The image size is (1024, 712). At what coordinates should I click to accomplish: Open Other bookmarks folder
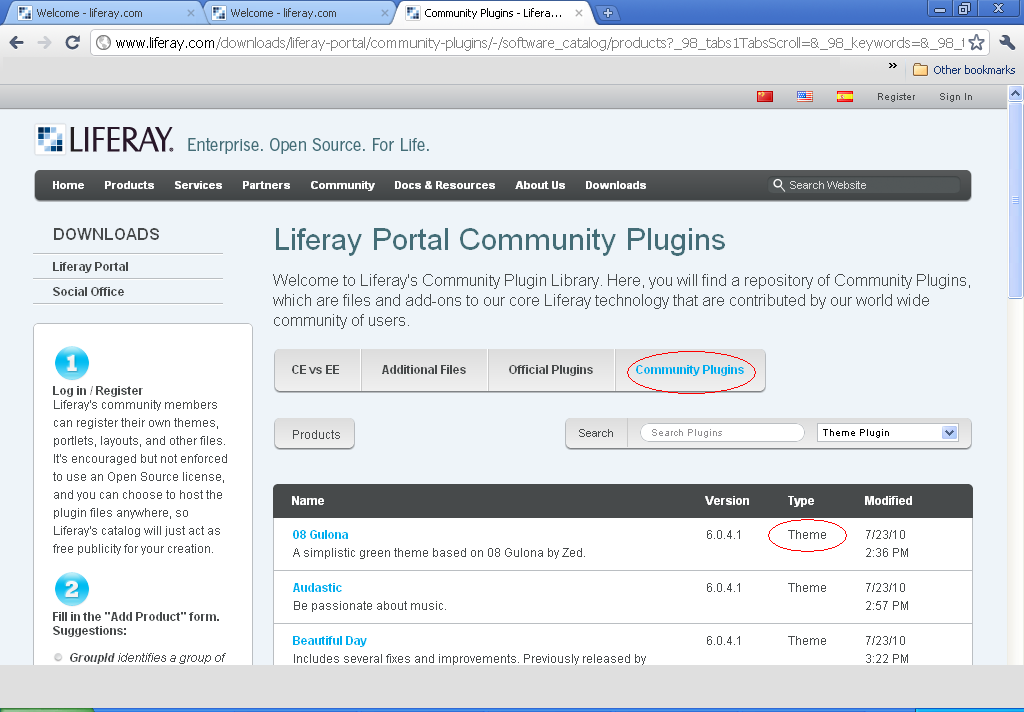pyautogui.click(x=964, y=70)
